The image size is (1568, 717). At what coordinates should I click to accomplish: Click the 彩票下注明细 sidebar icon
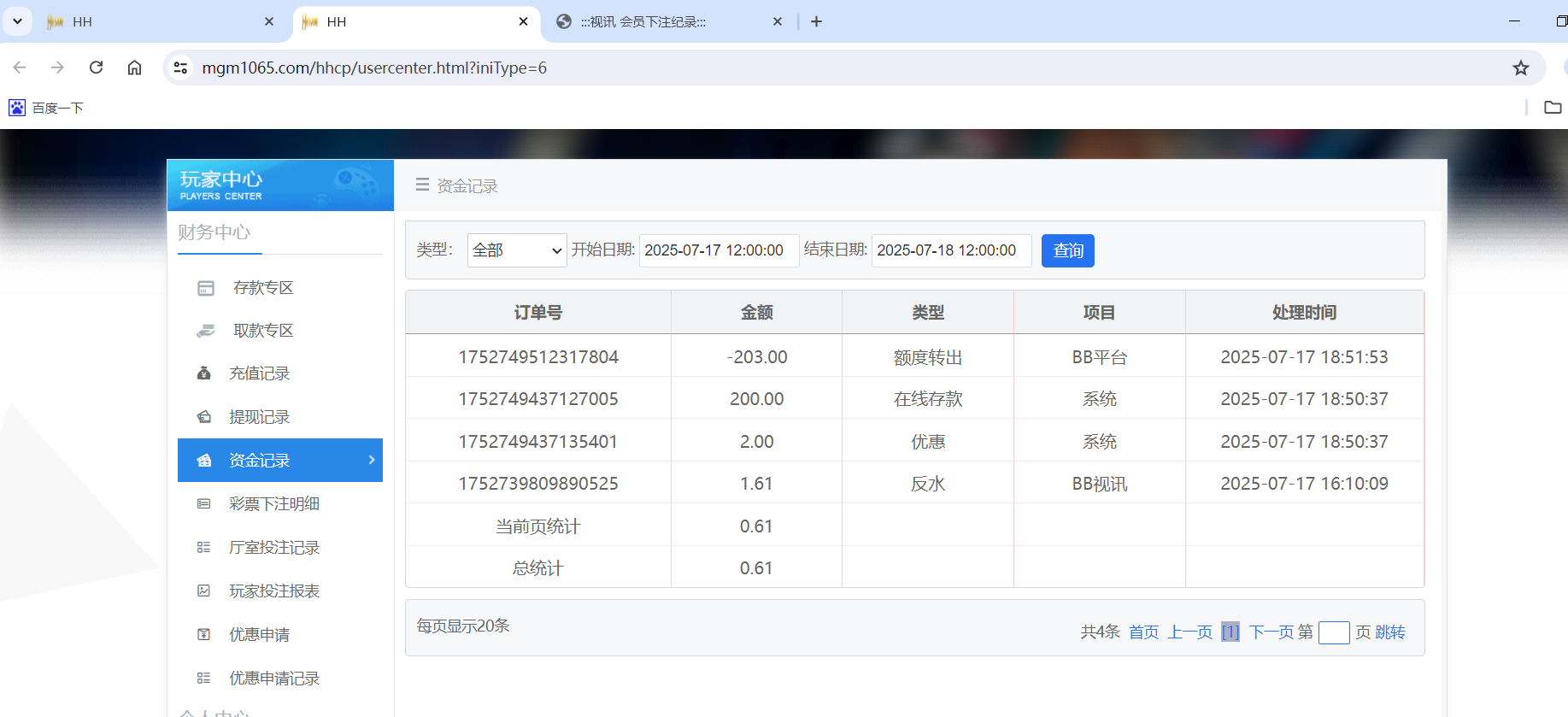point(204,504)
